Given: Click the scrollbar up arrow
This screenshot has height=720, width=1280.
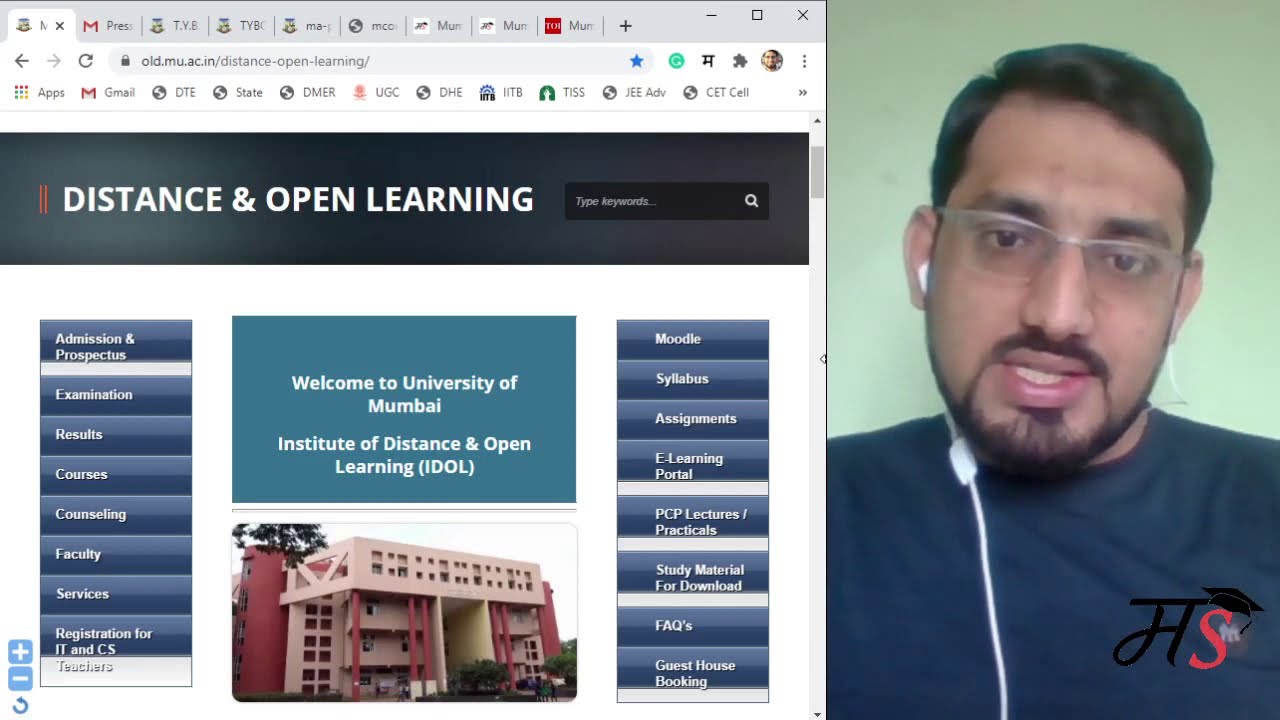Looking at the screenshot, I should click(x=818, y=121).
